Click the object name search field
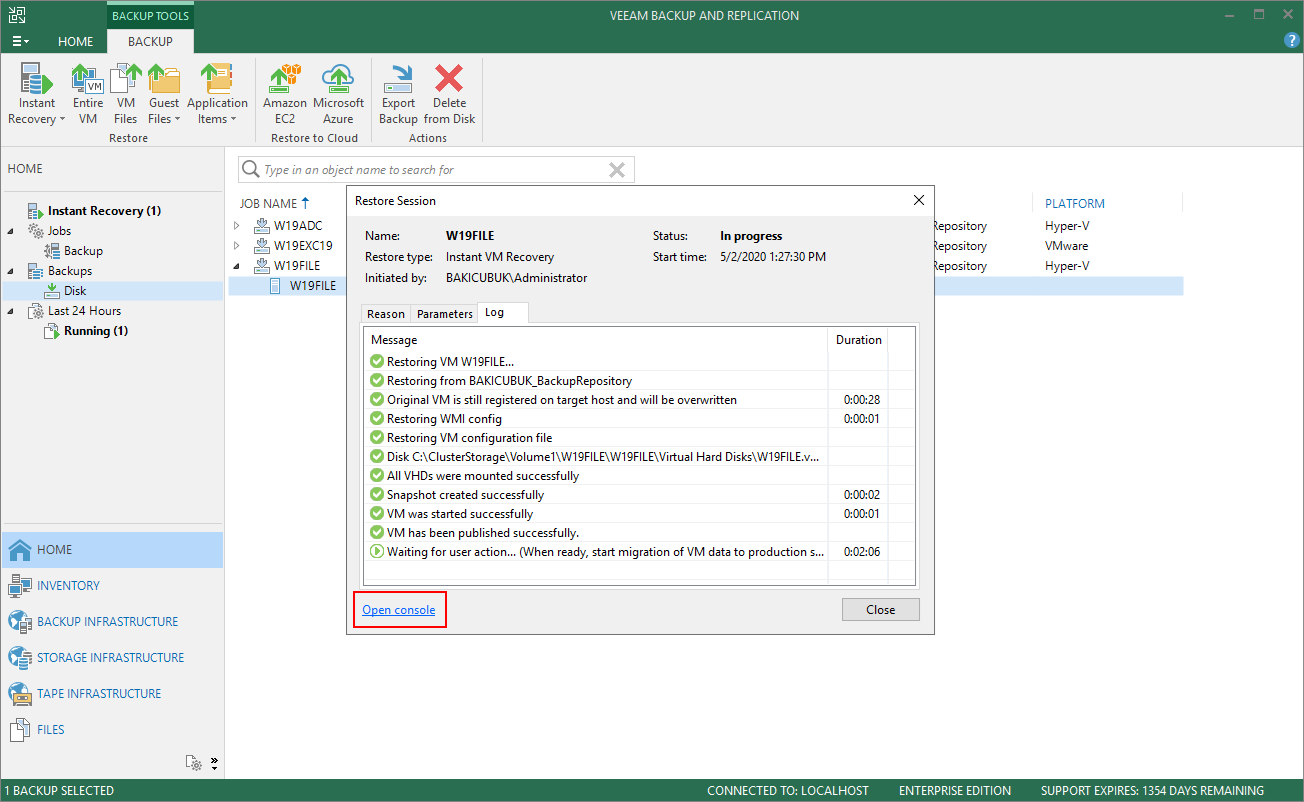This screenshot has height=802, width=1304. tap(435, 170)
